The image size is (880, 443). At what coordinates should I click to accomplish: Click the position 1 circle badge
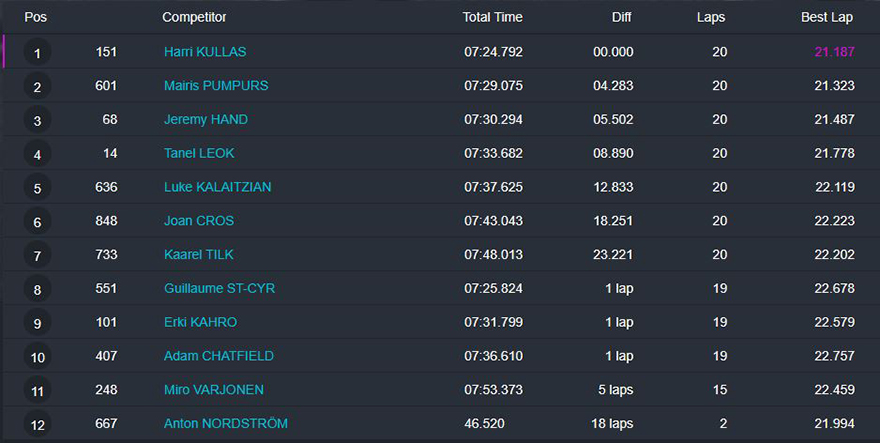click(37, 53)
